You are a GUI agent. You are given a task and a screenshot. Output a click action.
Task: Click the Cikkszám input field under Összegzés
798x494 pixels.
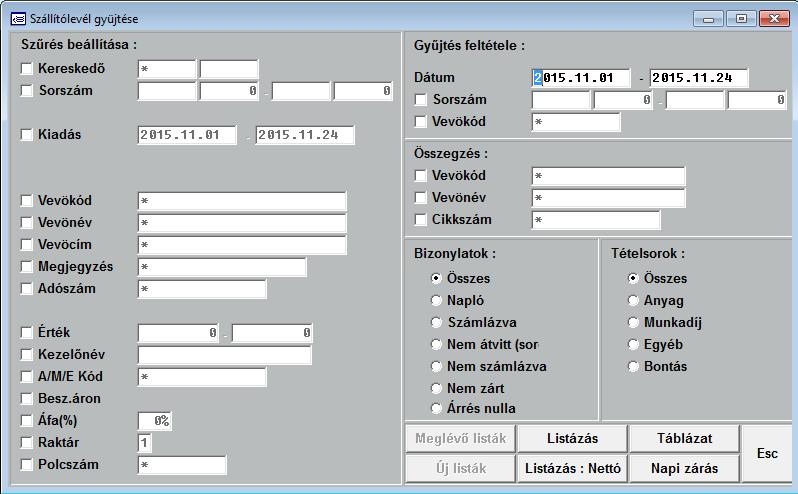[596, 220]
